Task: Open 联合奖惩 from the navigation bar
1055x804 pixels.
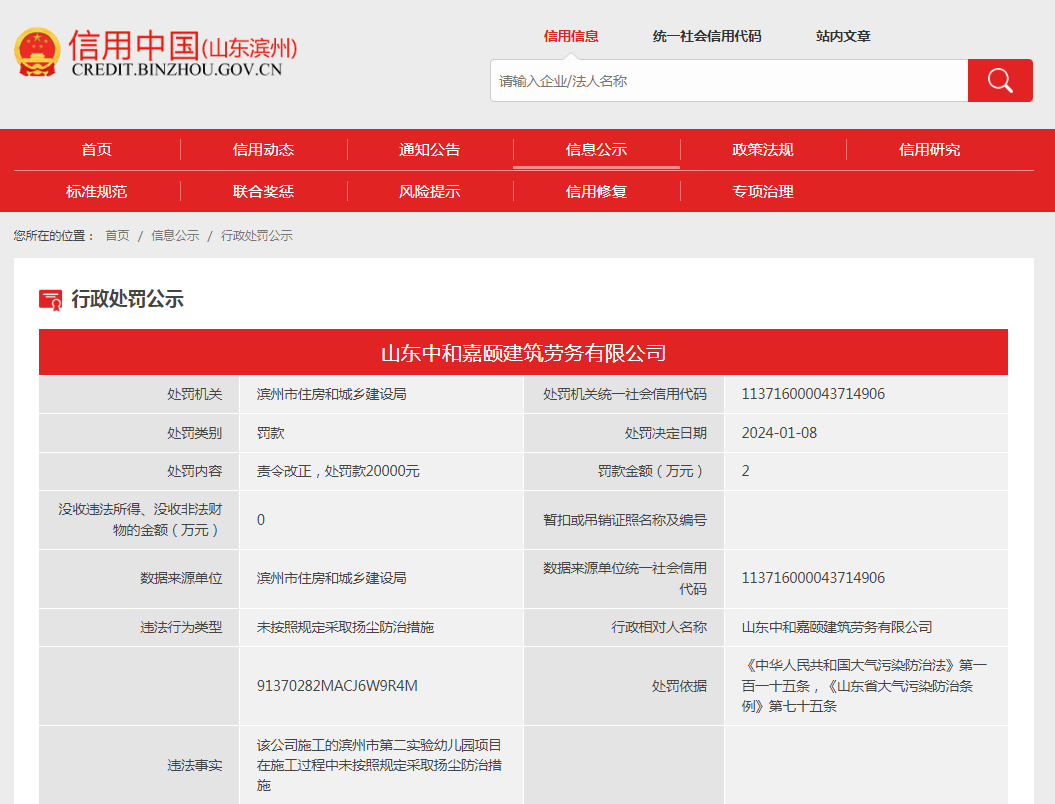Action: click(263, 192)
